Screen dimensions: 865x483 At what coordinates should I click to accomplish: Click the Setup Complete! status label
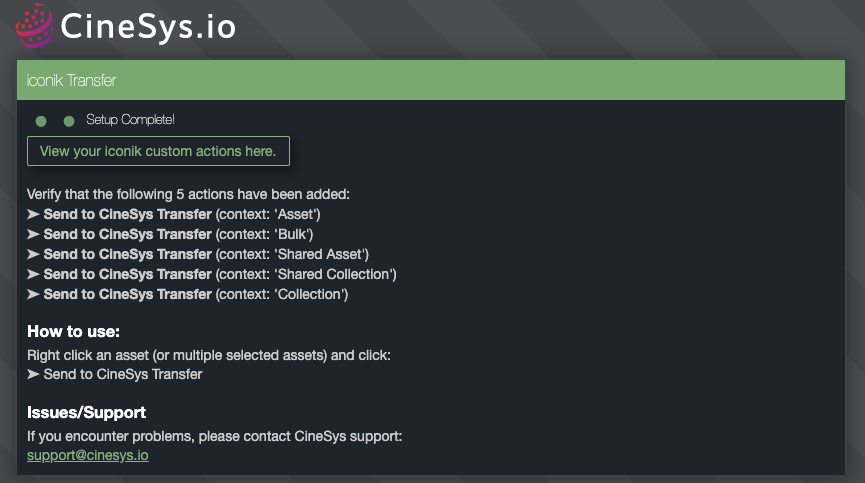click(x=130, y=120)
